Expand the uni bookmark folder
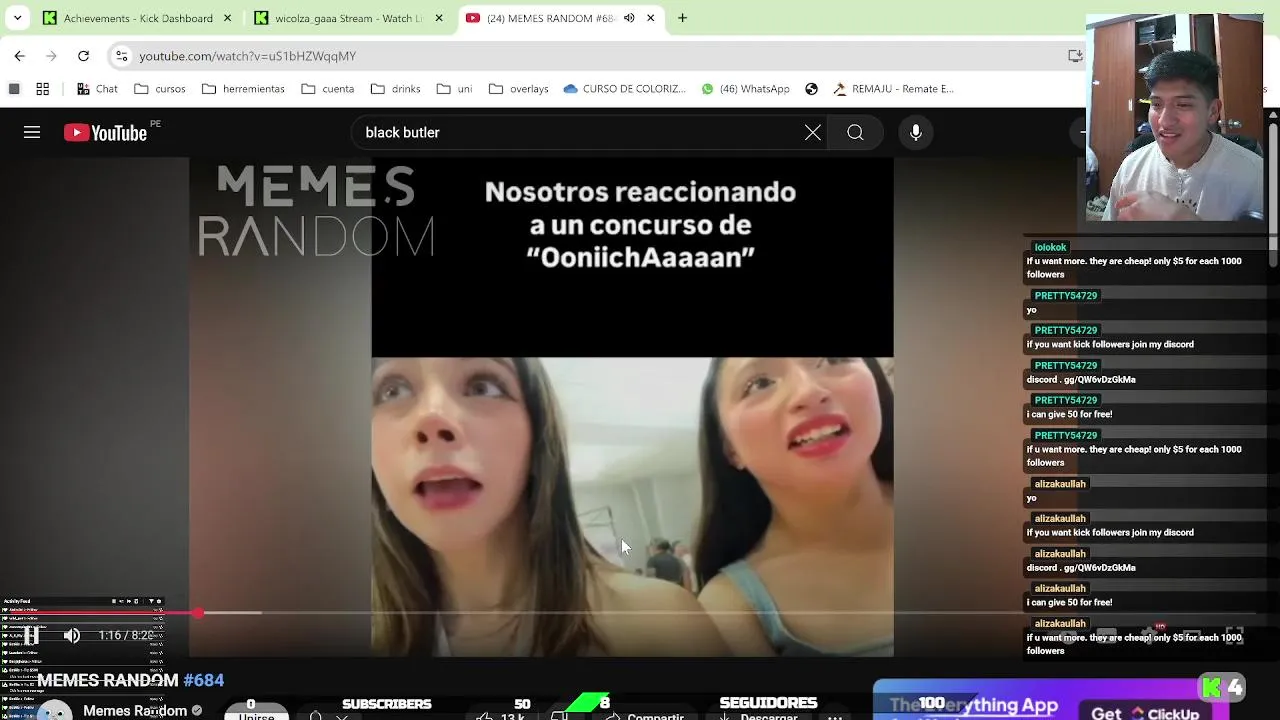Image resolution: width=1280 pixels, height=720 pixels. pos(454,89)
